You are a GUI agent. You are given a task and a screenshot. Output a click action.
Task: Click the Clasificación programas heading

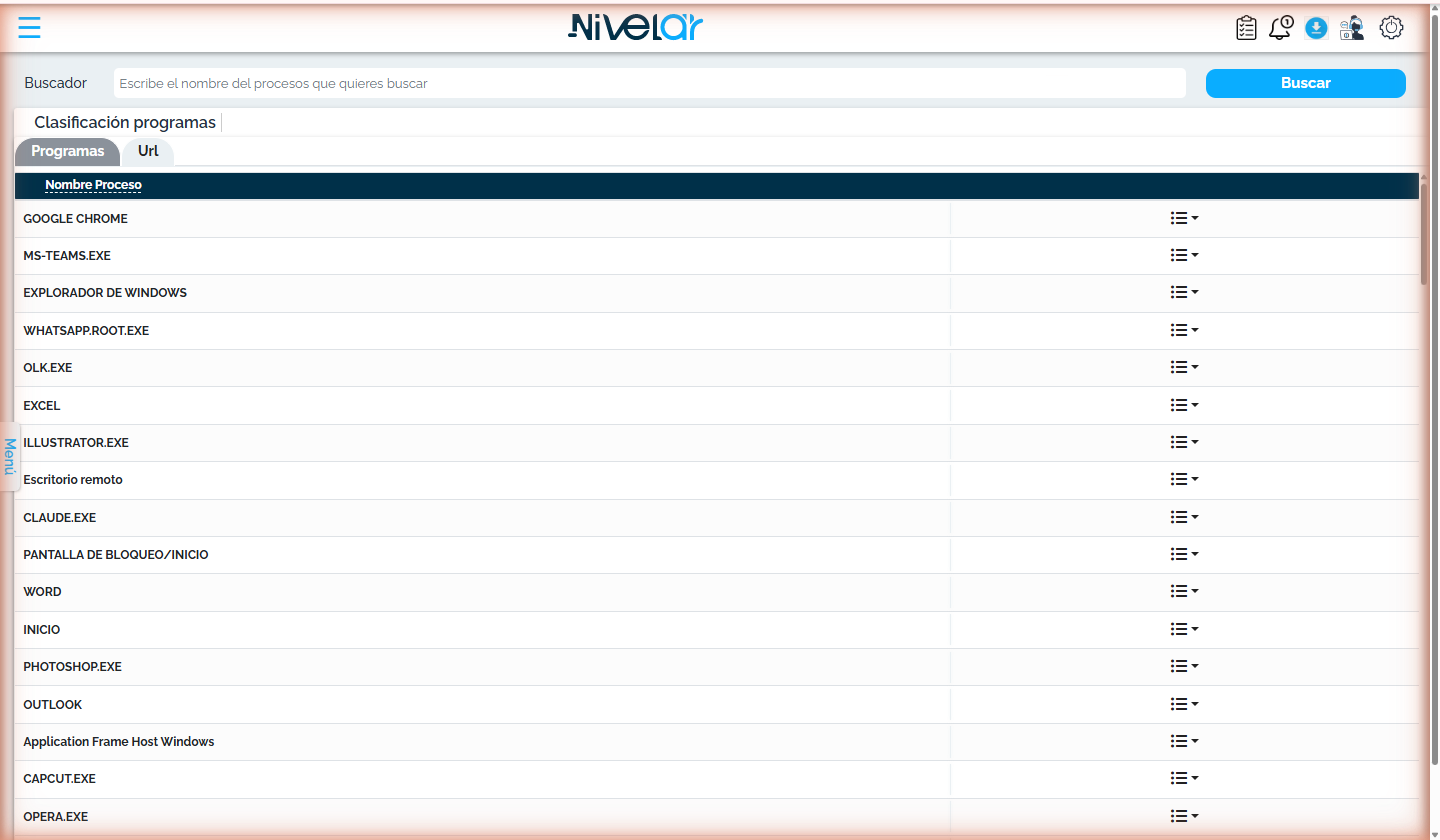pyautogui.click(x=125, y=122)
